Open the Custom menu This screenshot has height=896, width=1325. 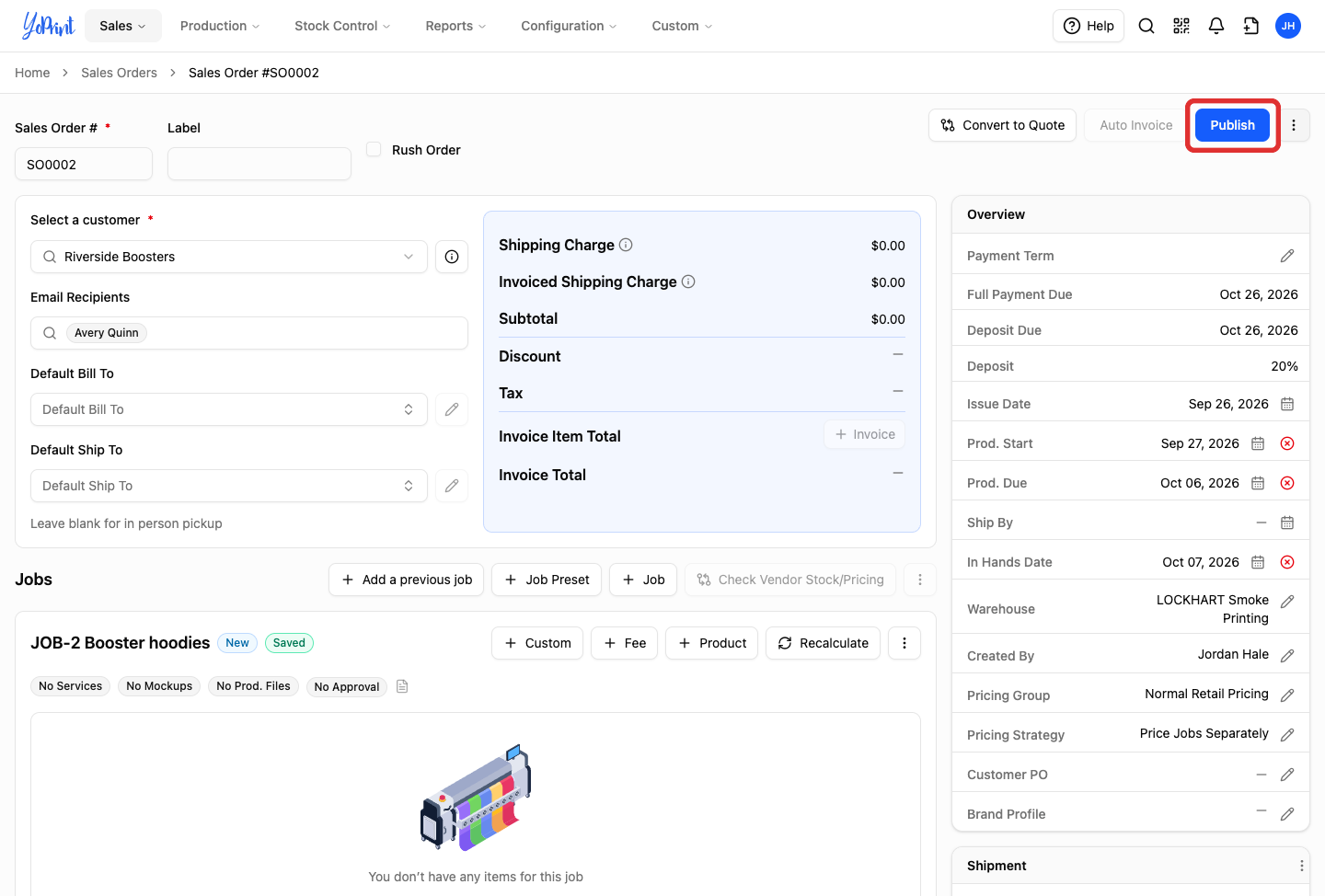tap(682, 26)
